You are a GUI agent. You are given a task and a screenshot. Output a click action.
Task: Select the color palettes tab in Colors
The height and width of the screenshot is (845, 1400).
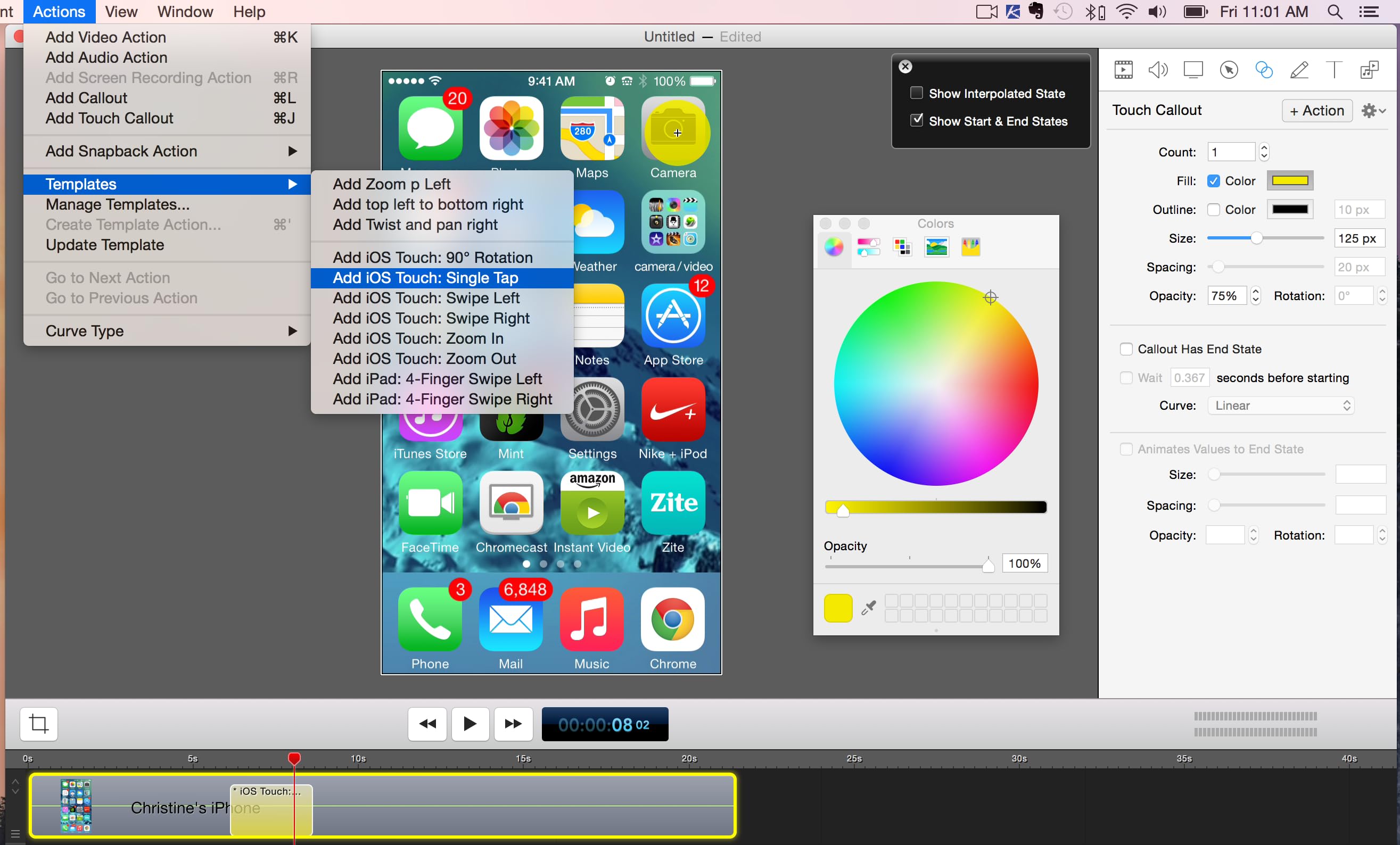902,247
